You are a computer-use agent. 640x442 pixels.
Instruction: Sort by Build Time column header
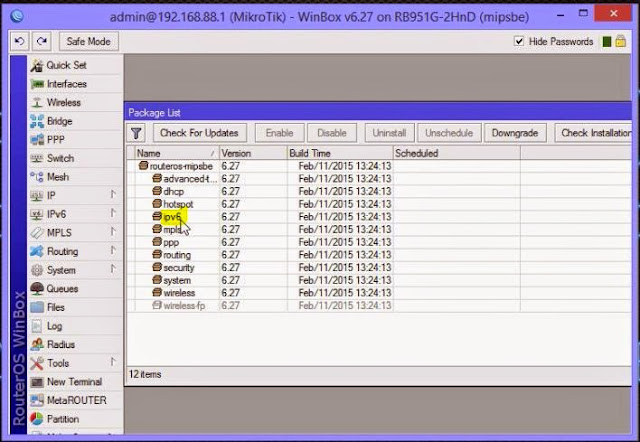pos(340,153)
